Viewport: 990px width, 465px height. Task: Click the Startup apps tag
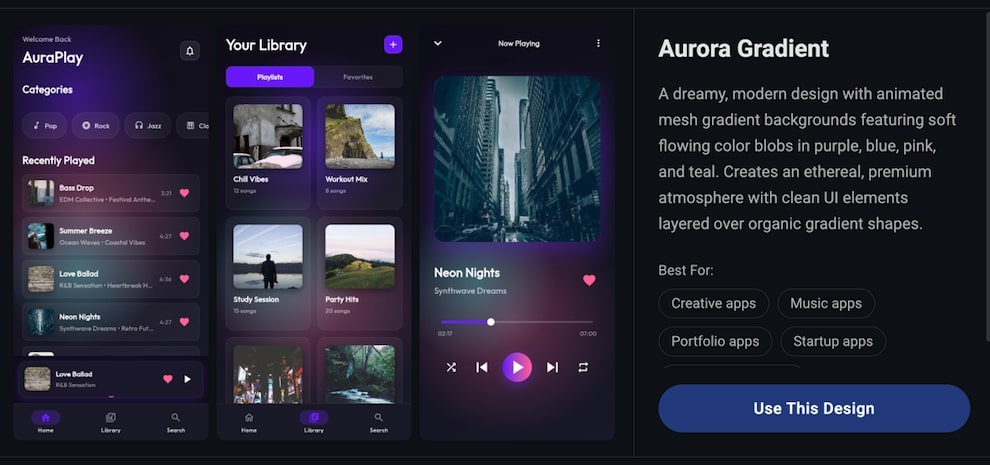pyautogui.click(x=833, y=341)
